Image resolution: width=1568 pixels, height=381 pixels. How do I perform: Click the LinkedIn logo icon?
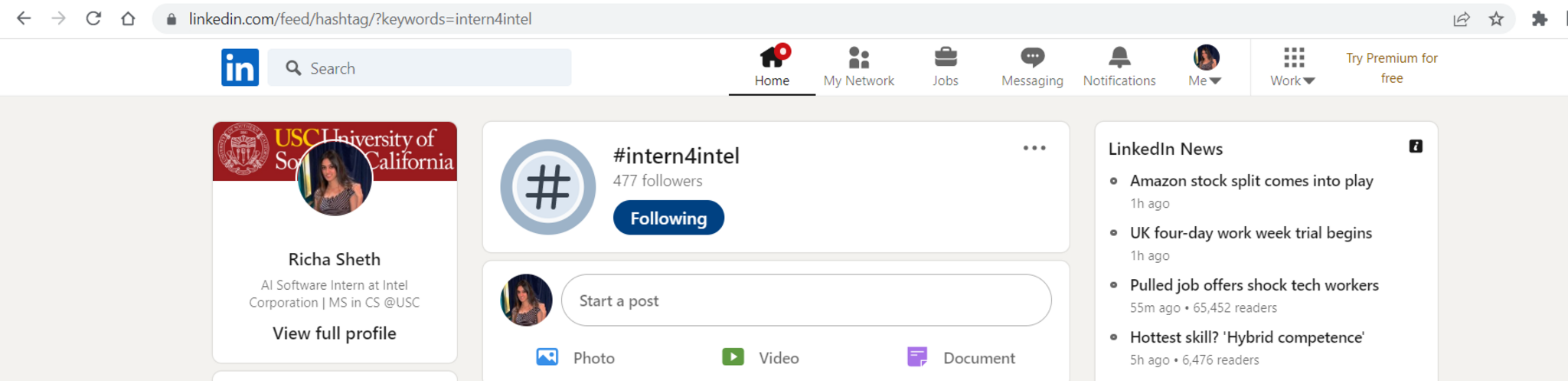pos(240,67)
